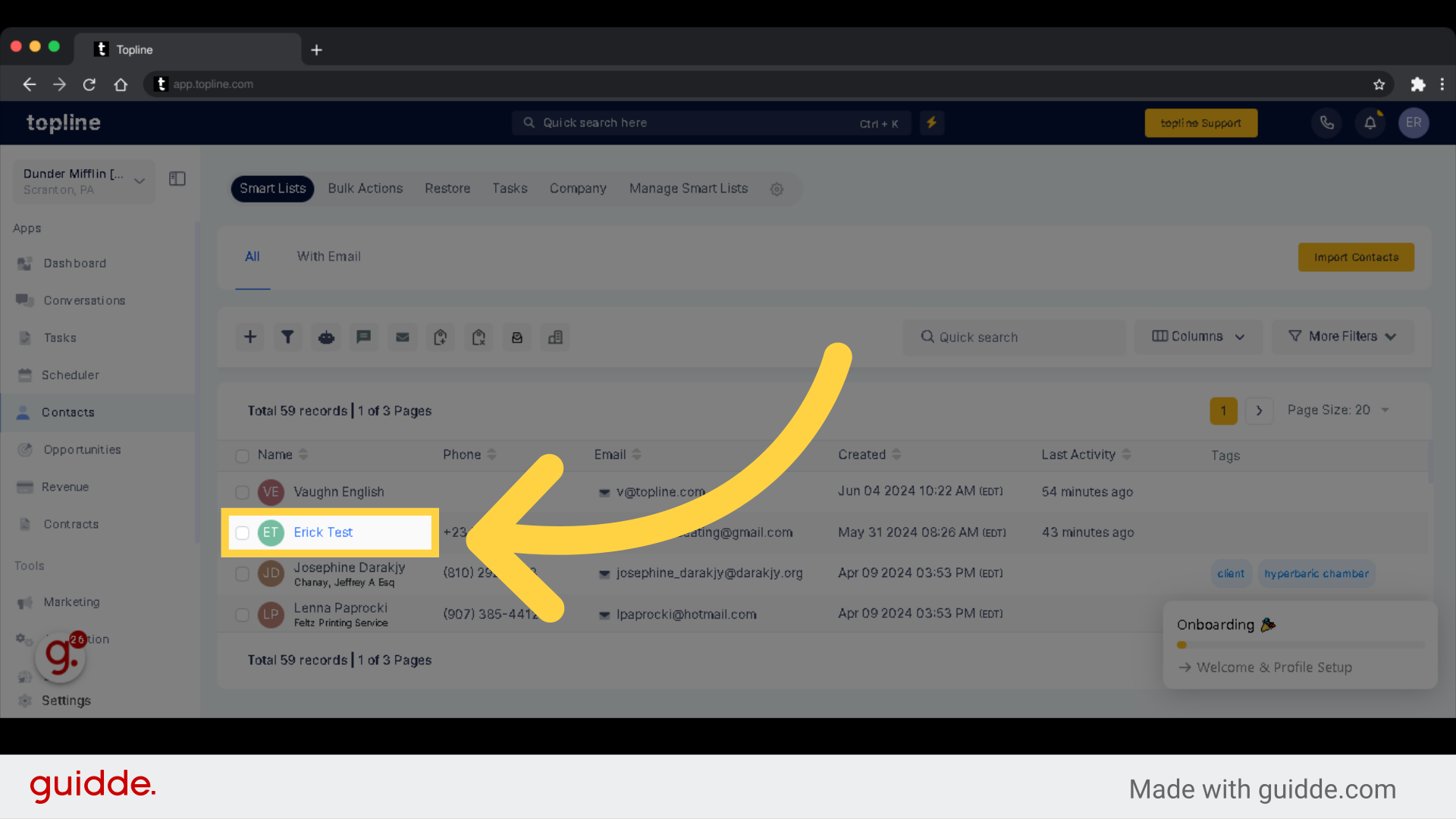The width and height of the screenshot is (1456, 819).
Task: Go to next page arrow
Action: point(1259,411)
